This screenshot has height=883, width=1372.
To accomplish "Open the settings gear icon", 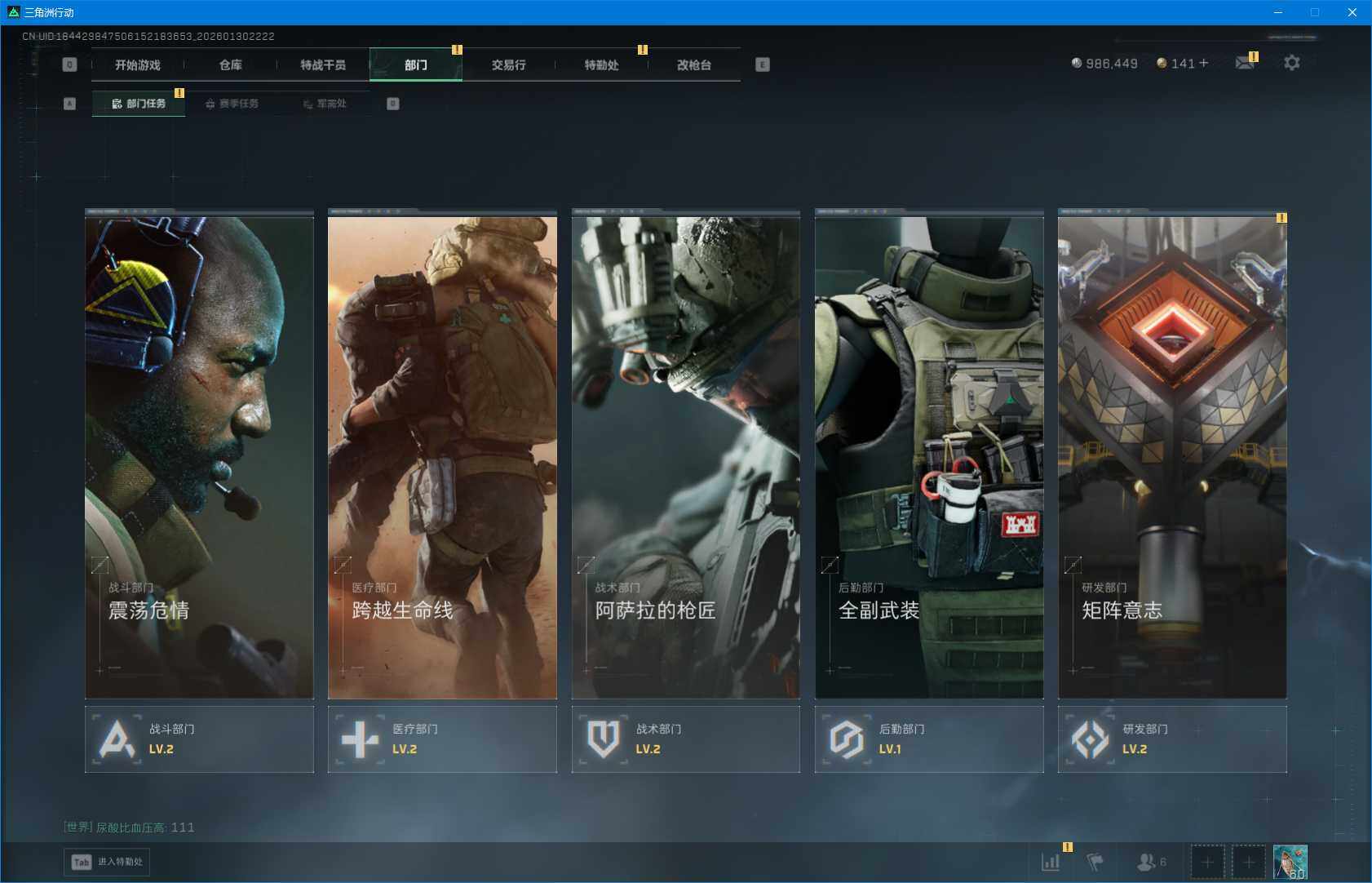I will 1291,63.
